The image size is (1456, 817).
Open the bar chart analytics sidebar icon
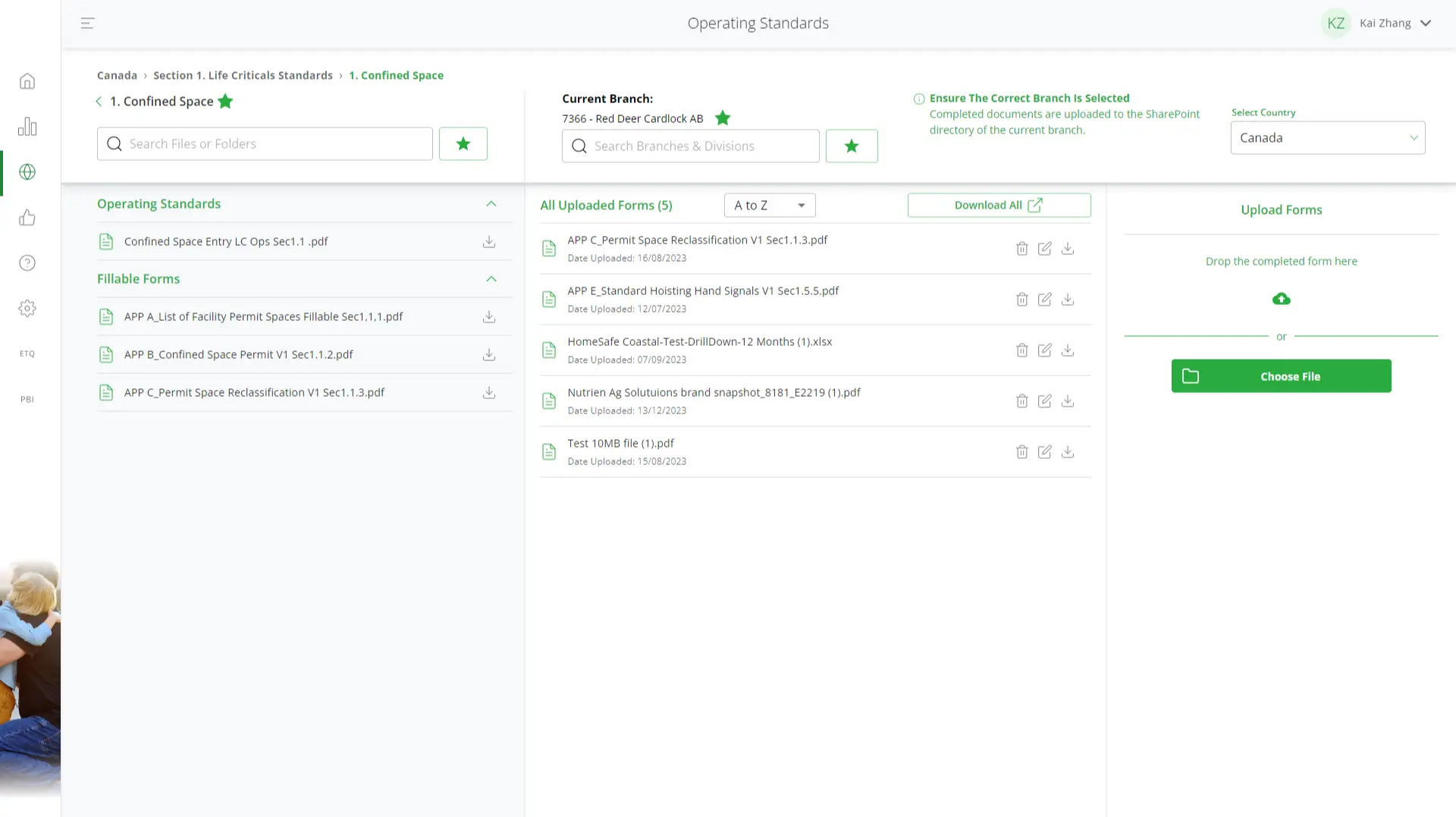(27, 127)
